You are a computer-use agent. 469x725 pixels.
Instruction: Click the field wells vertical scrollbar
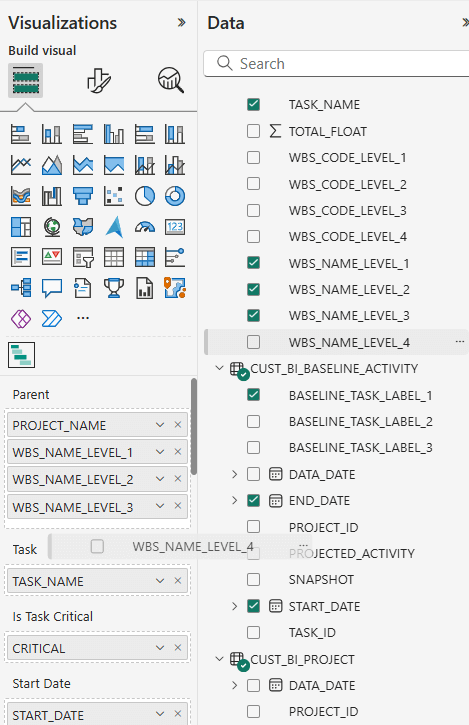click(x=194, y=426)
